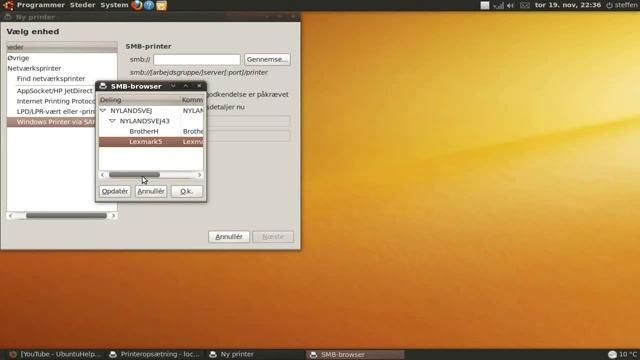The width and height of the screenshot is (640, 360).
Task: Switch to Printeropsætning taskbar window
Action: [x=155, y=354]
